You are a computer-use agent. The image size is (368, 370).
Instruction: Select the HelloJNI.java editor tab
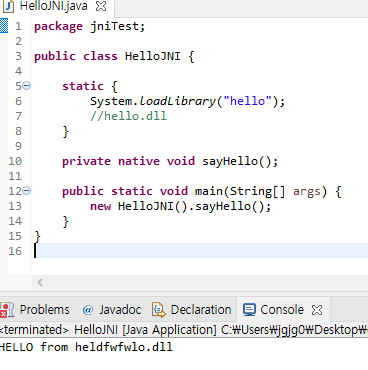click(53, 6)
